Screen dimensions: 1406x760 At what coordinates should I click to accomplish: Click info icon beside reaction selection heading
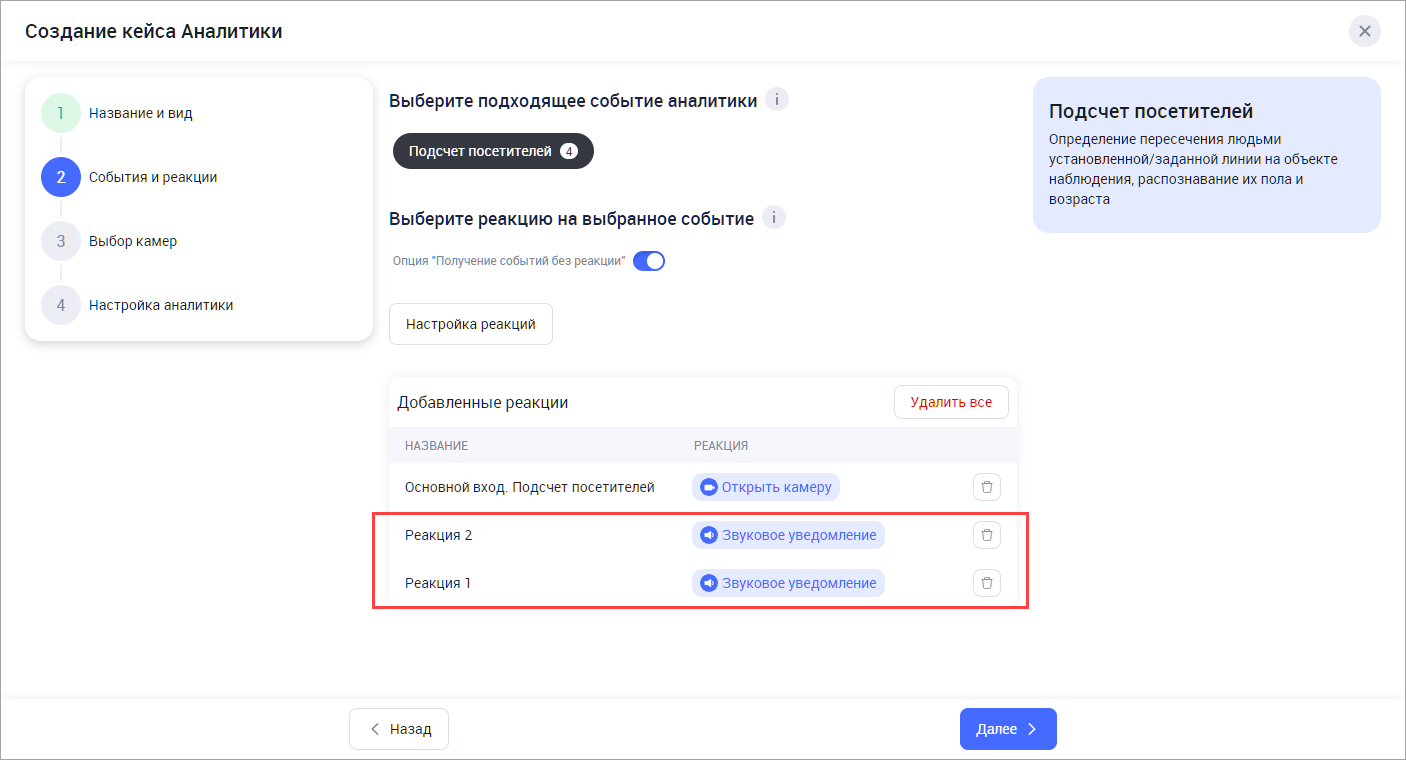[774, 218]
